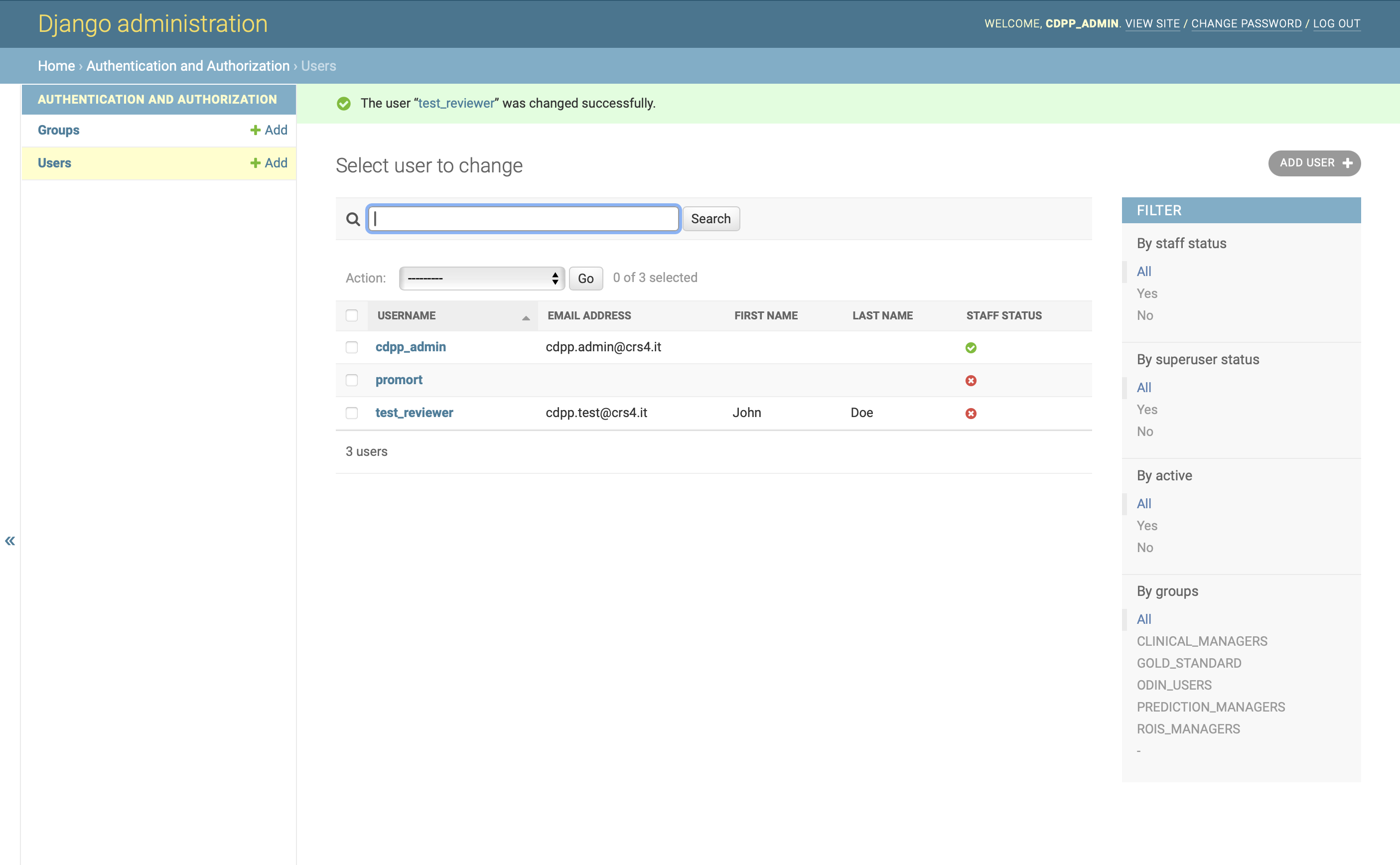This screenshot has height=865, width=1400.
Task: Open Authentication and Authorization breadcrumb
Action: click(188, 66)
